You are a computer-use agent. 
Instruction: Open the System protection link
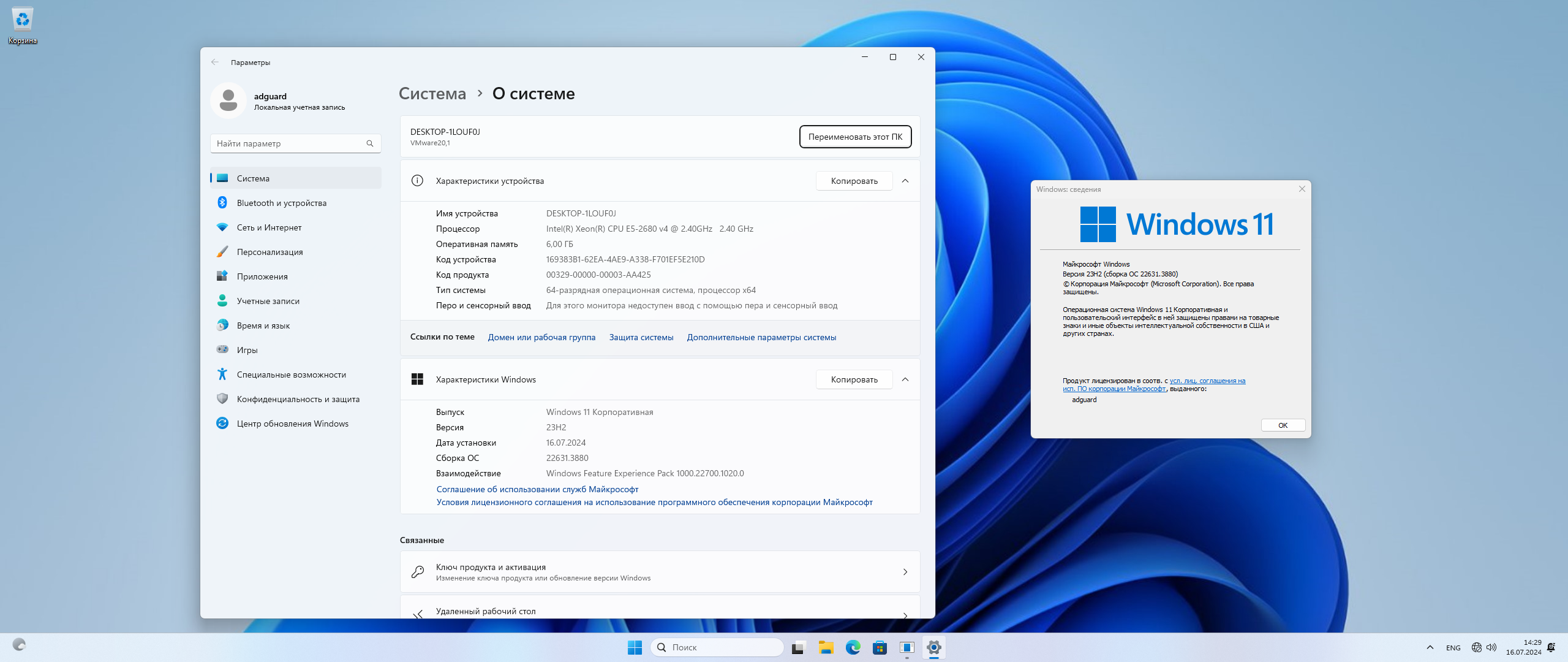tap(641, 337)
